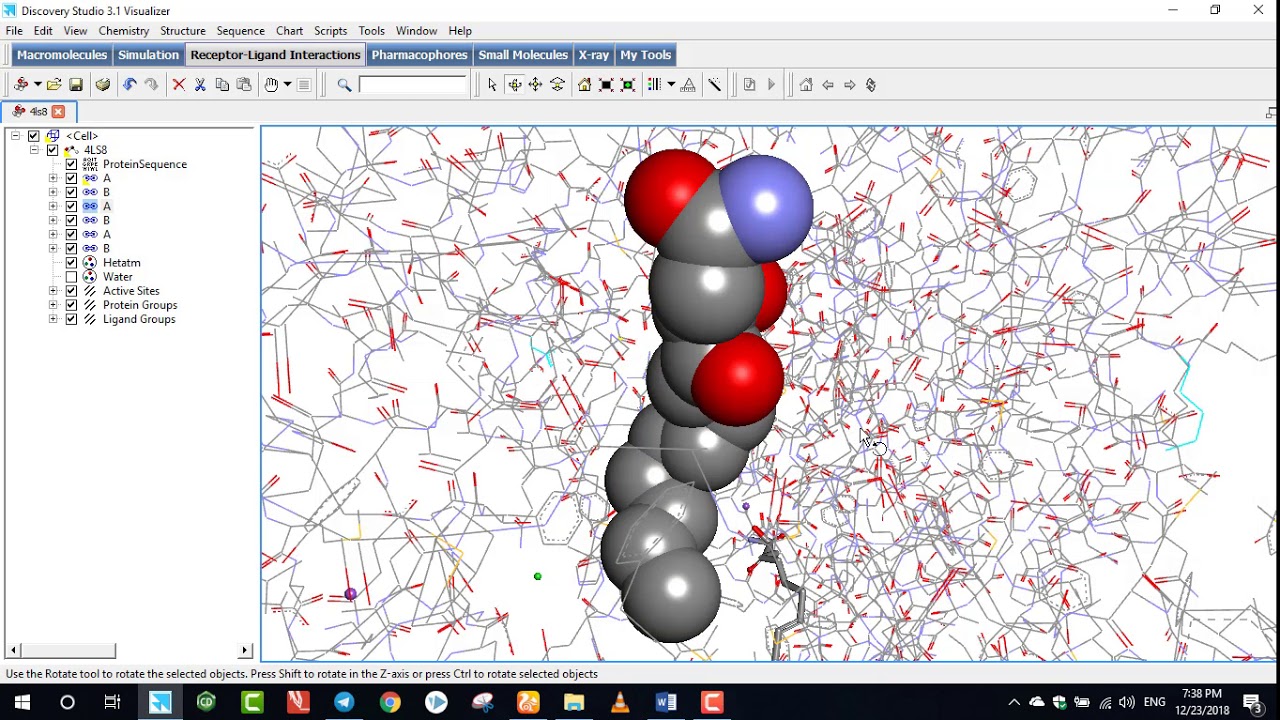Switch to the Pharmacophores tab
1280x720 pixels.
click(x=419, y=55)
